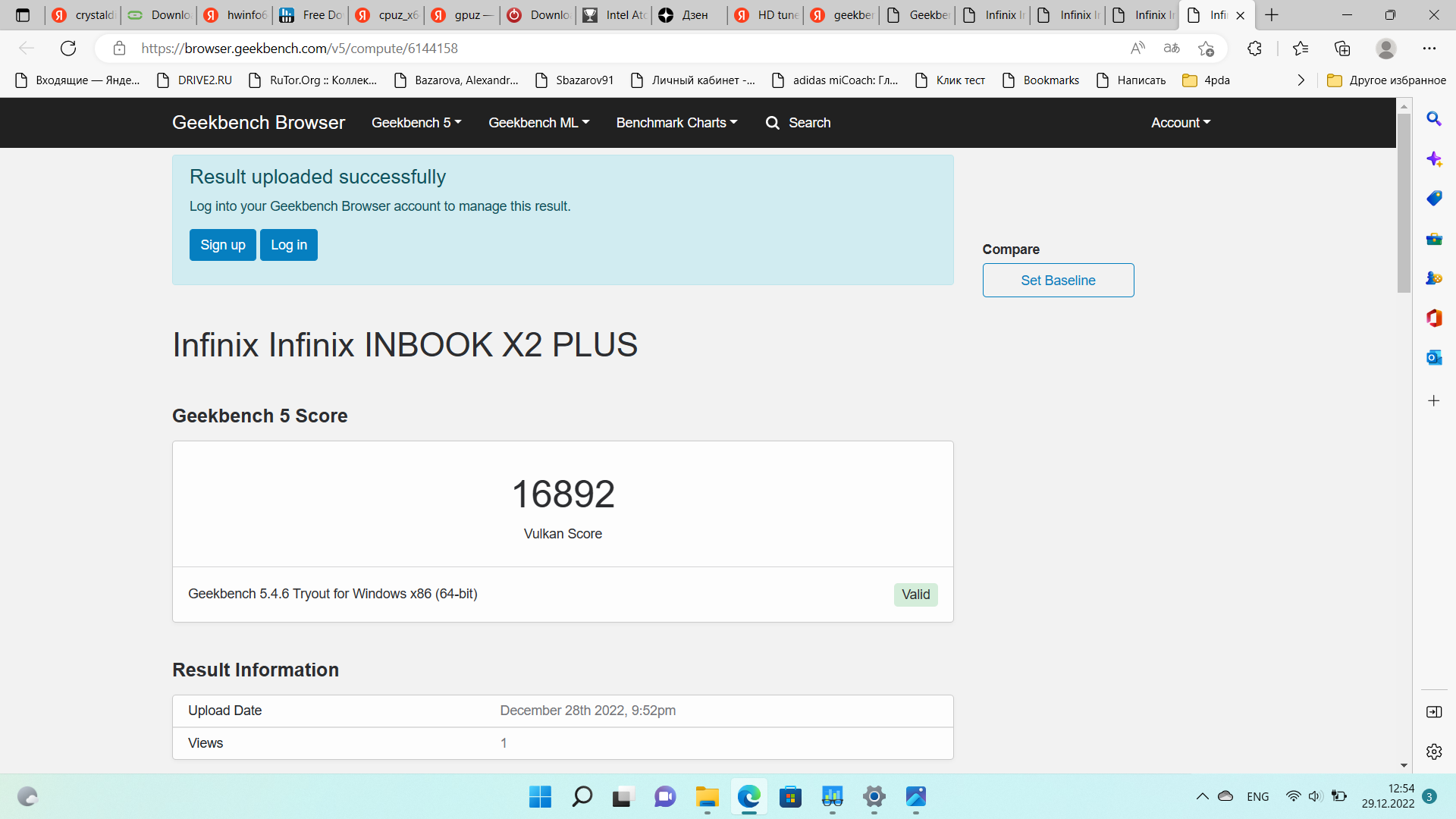Image resolution: width=1456 pixels, height=819 pixels.
Task: Open Benchmark Charts dropdown
Action: pos(676,123)
